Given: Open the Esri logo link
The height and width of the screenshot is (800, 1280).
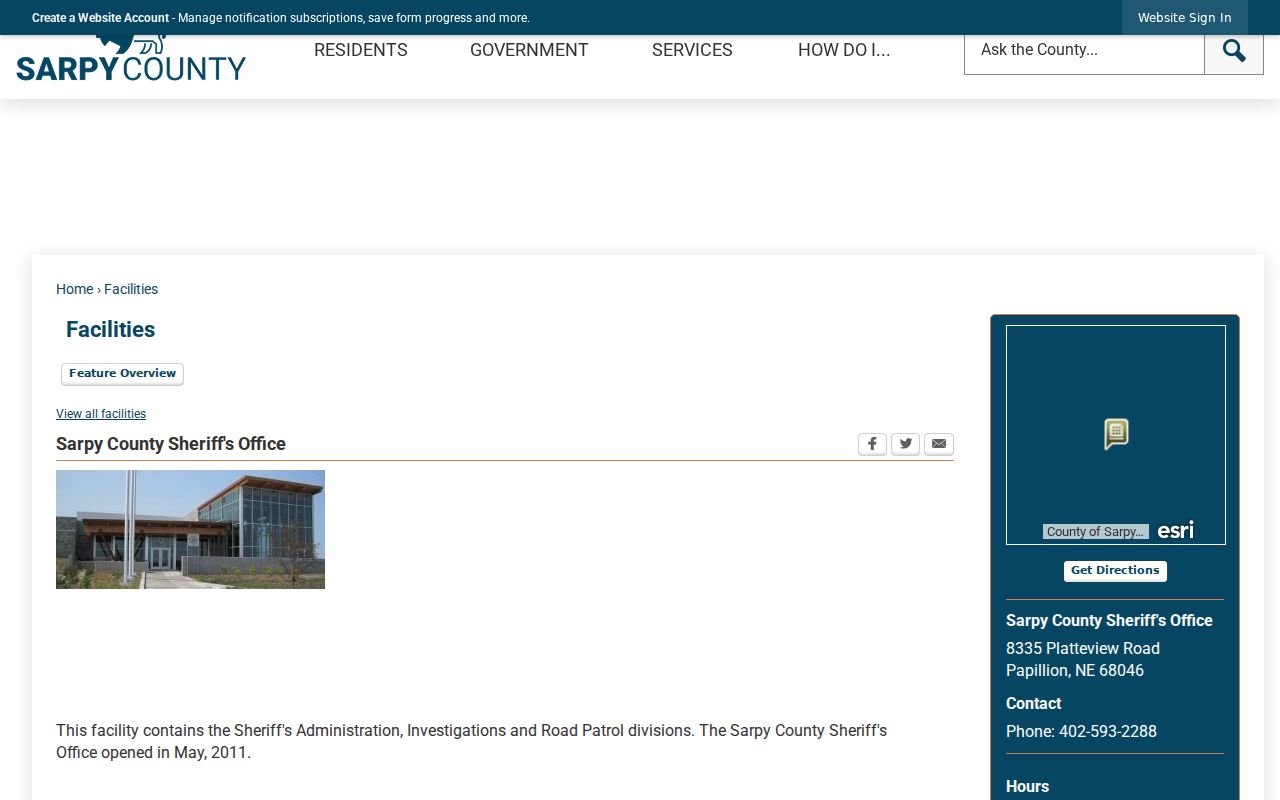Looking at the screenshot, I should [1175, 530].
